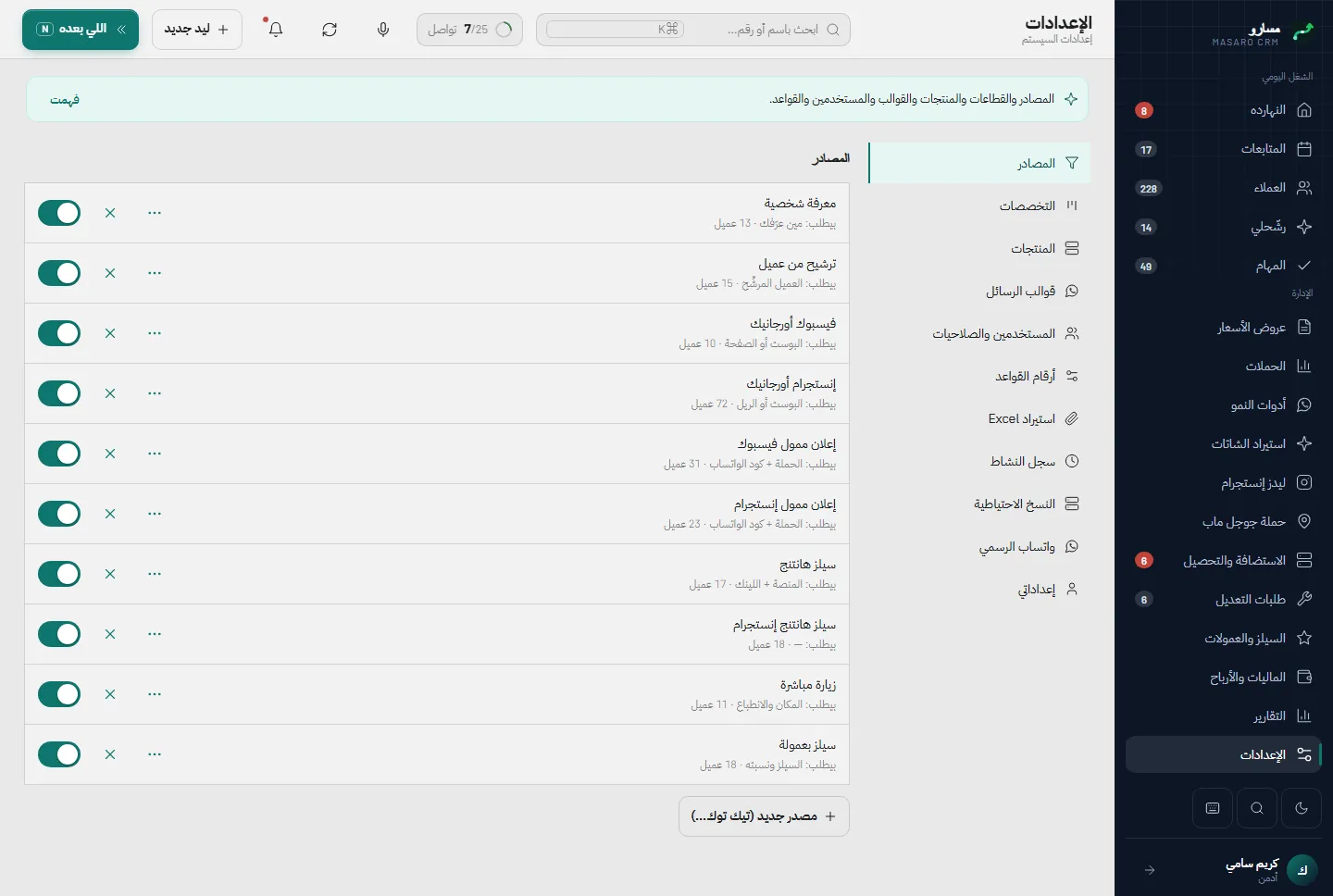Open three-dot menu for زيارة مباشرة
Viewport: 1333px width, 896px height.
point(155,694)
